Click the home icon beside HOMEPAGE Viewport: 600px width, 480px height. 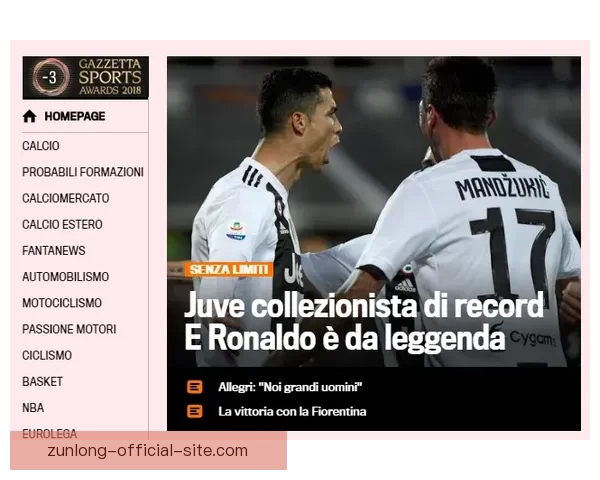click(x=29, y=116)
